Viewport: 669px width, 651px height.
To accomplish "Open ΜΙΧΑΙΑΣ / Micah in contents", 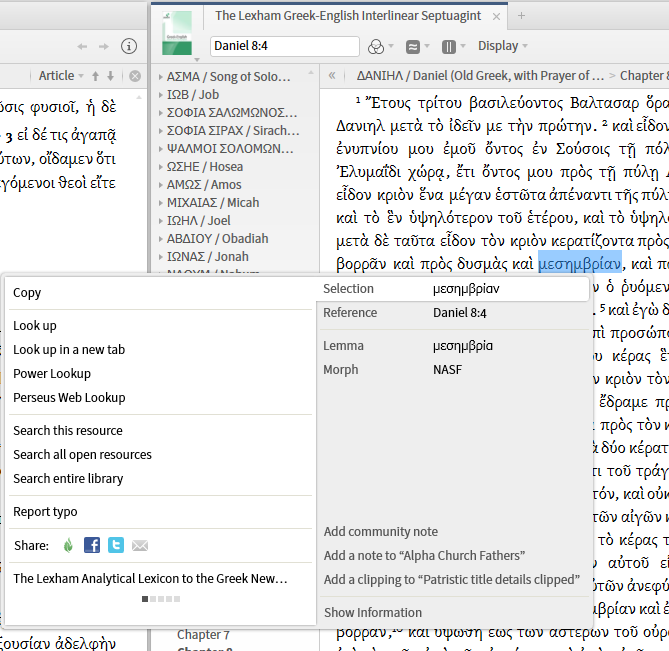I will [x=212, y=203].
